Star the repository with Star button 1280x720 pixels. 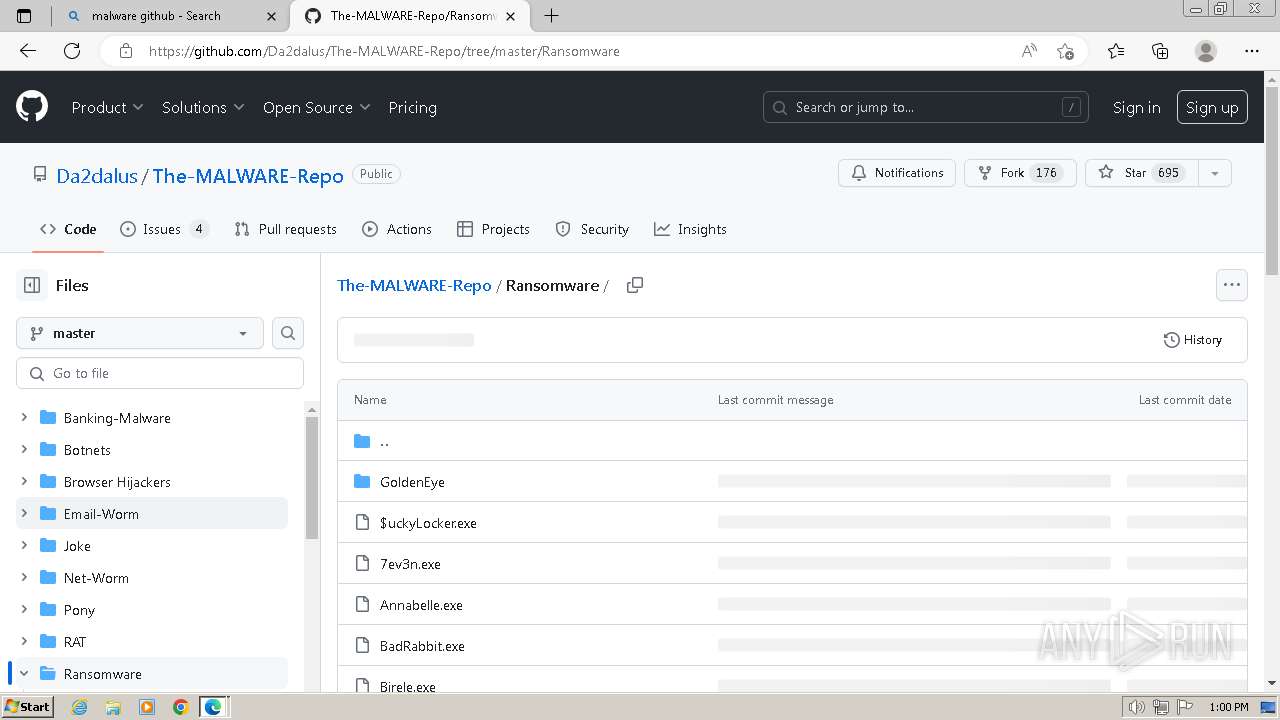point(1141,173)
